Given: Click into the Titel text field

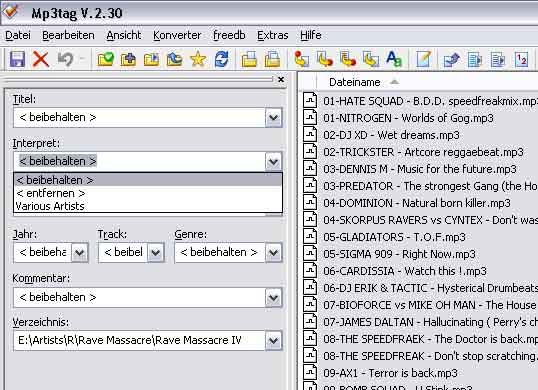Looking at the screenshot, I should 139,118.
